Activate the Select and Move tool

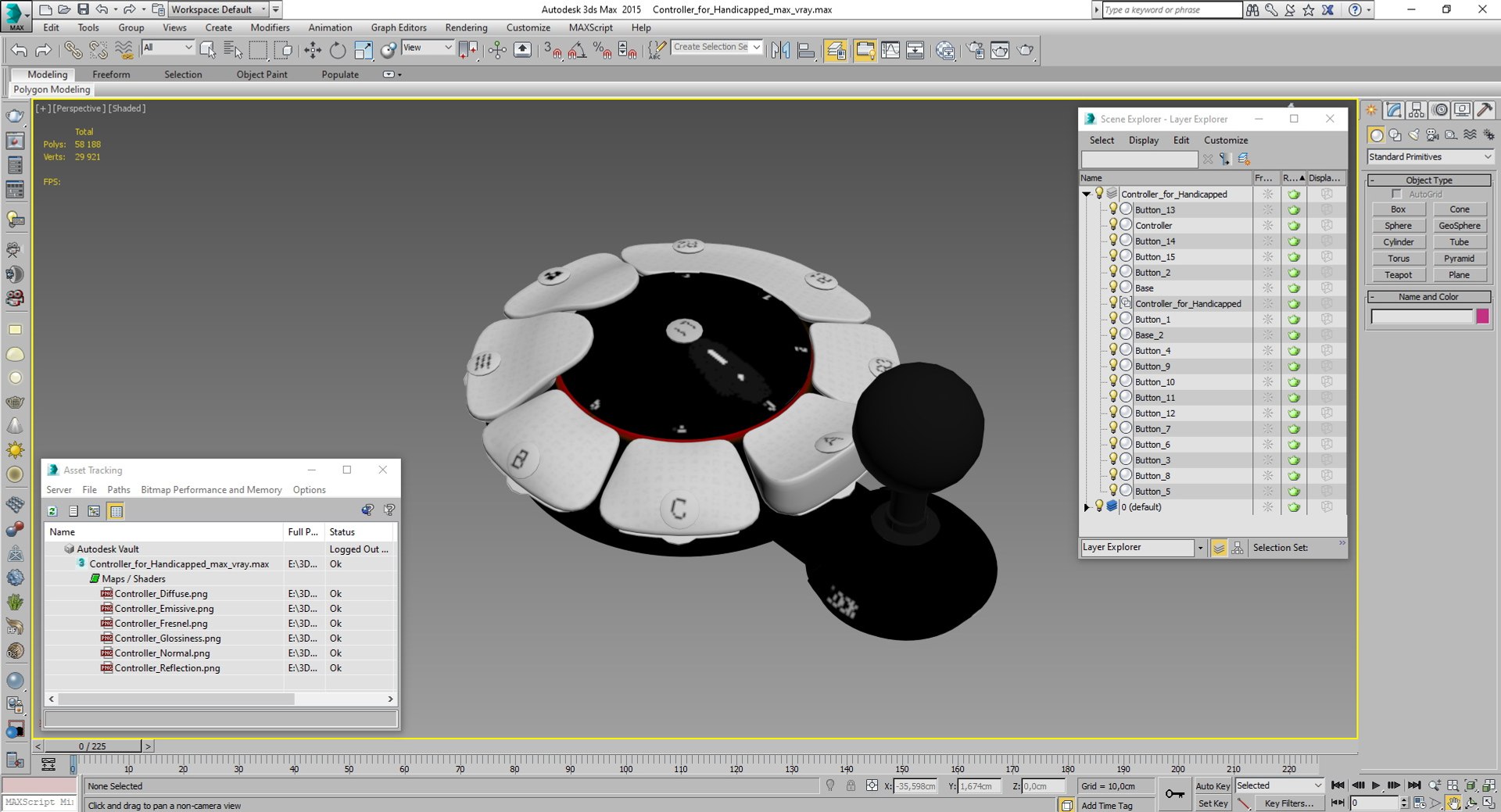[x=313, y=50]
